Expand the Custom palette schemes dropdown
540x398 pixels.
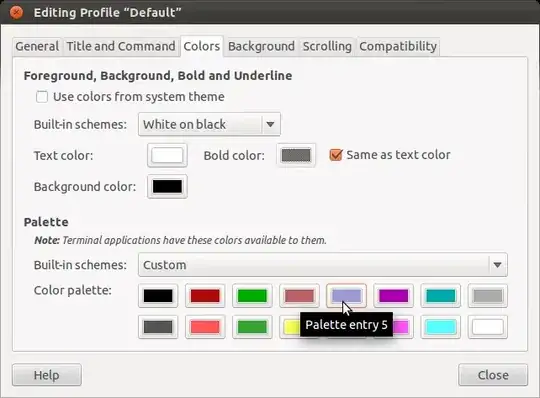click(323, 265)
